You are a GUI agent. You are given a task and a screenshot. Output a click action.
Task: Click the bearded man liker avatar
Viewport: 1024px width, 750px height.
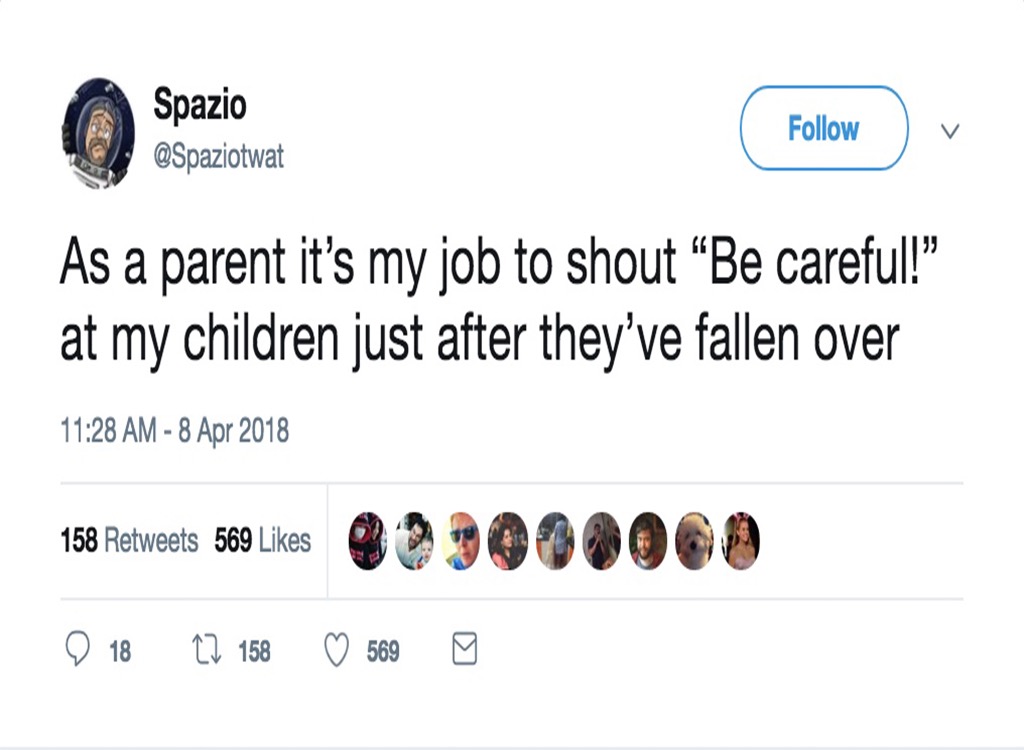pyautogui.click(x=647, y=541)
